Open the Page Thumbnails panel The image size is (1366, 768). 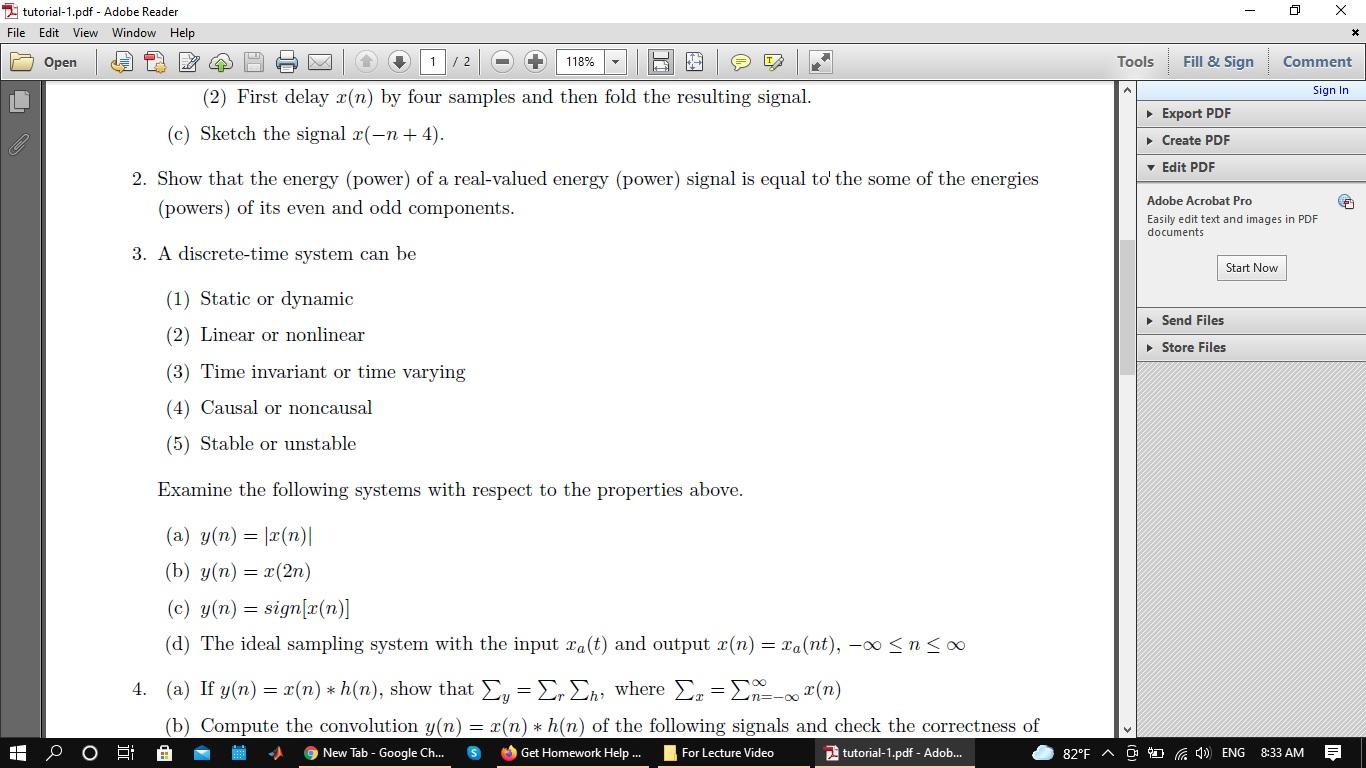pyautogui.click(x=18, y=101)
